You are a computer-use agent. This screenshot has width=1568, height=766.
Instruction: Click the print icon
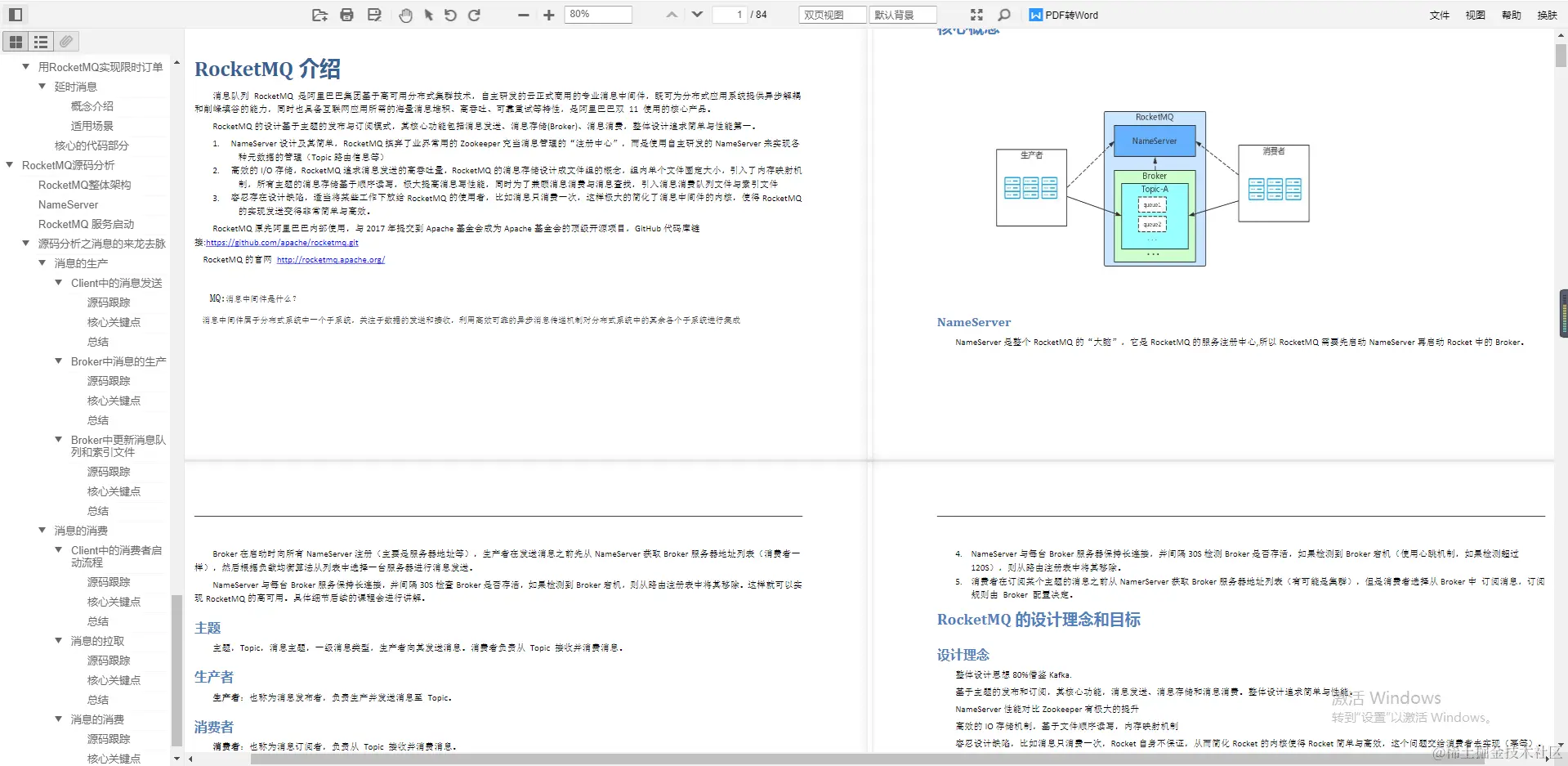(x=346, y=15)
